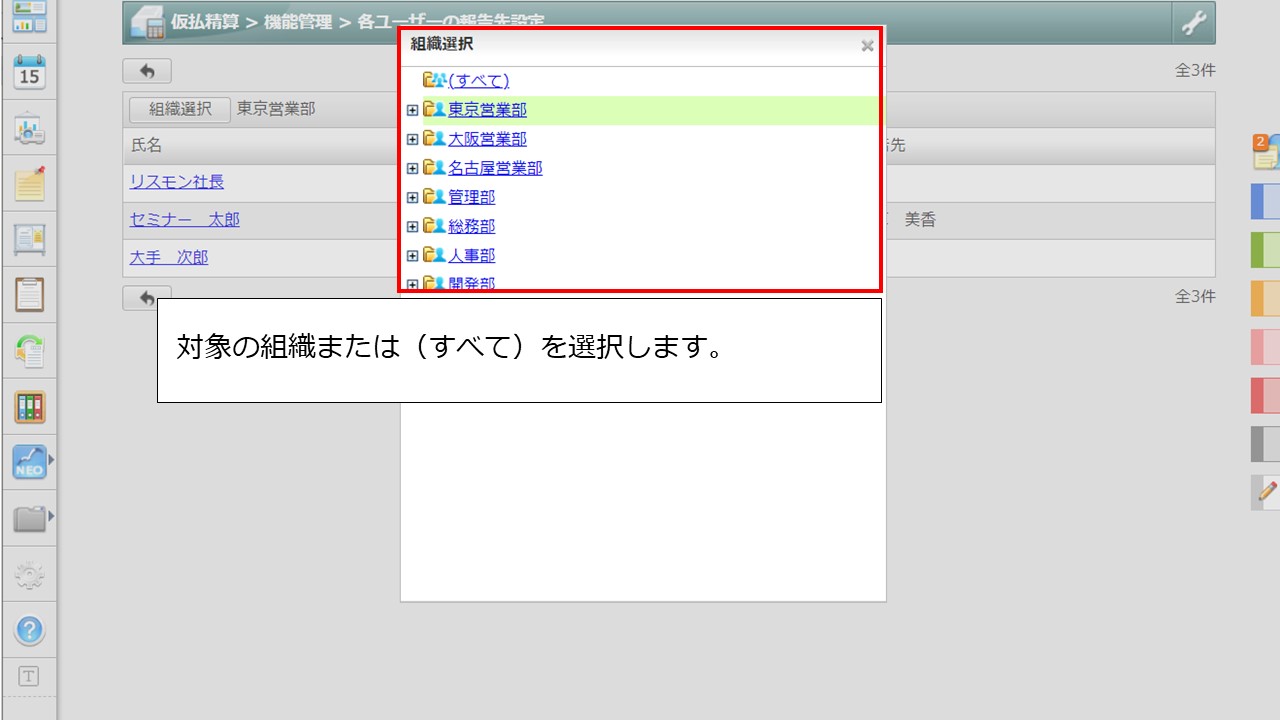The image size is (1280, 720).
Task: Select 総務部 in the organization tree
Action: [471, 226]
